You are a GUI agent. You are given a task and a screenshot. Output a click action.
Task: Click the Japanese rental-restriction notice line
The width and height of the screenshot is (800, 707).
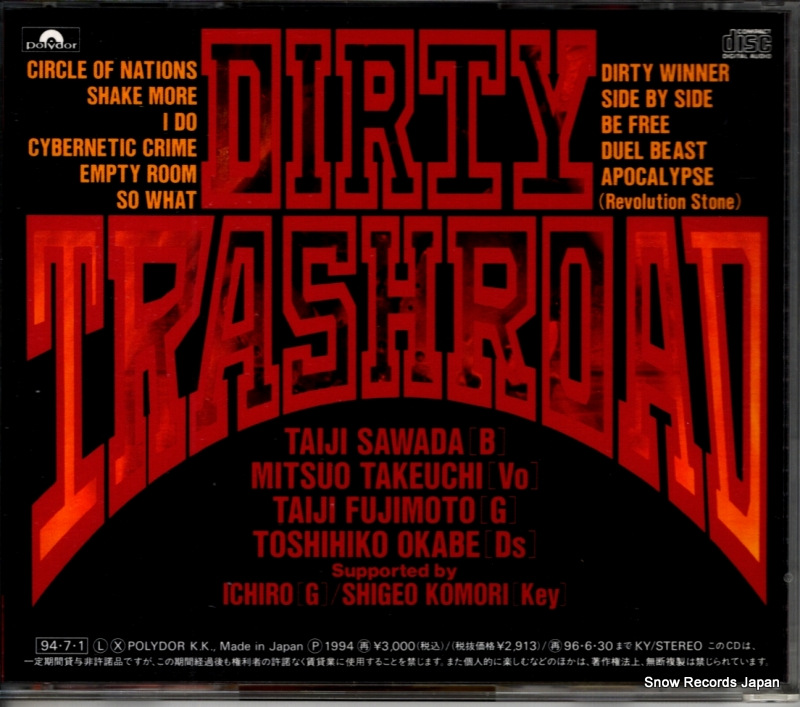point(396,662)
